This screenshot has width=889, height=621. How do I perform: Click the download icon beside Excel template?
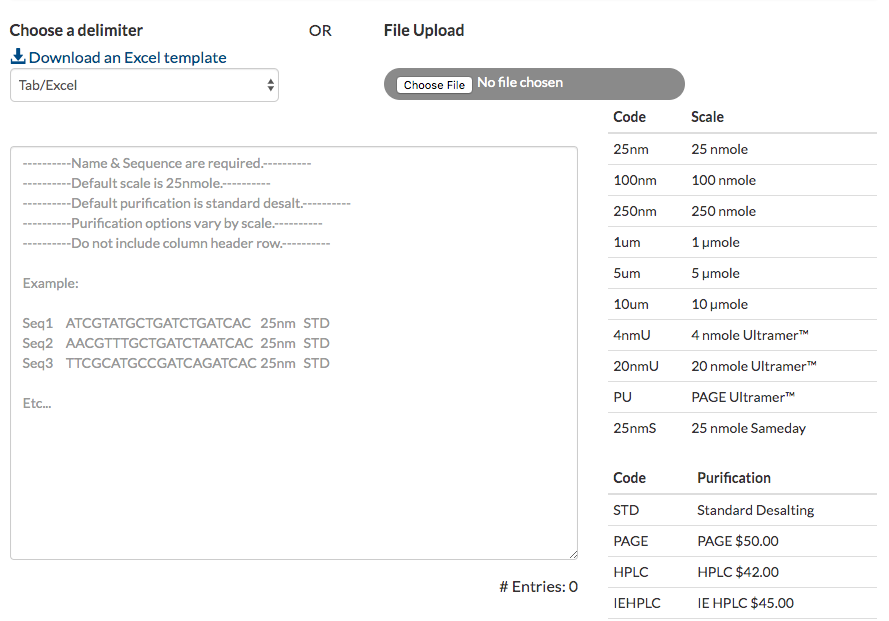(18, 57)
